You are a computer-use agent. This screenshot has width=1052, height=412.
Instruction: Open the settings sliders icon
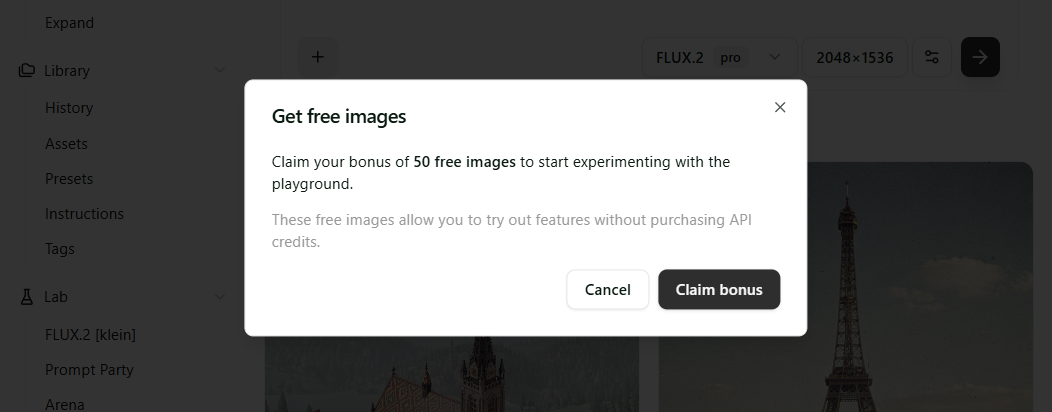[x=932, y=57]
